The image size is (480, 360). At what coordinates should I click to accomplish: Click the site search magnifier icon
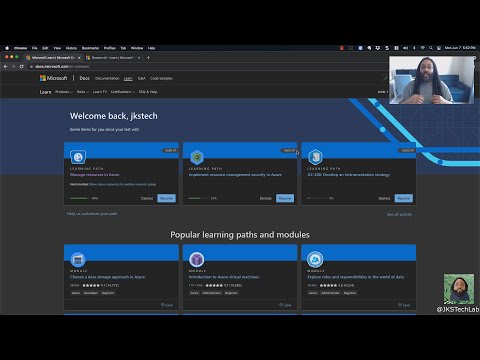click(386, 78)
